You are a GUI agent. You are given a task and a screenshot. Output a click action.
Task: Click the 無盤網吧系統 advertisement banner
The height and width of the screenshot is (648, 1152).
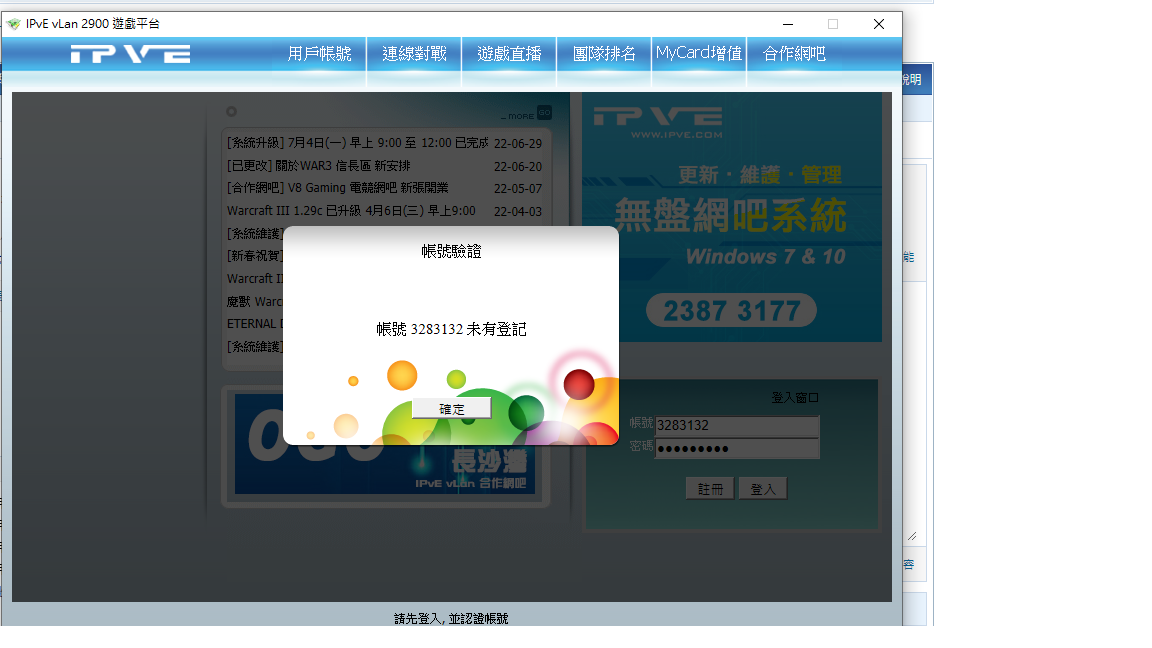[732, 217]
